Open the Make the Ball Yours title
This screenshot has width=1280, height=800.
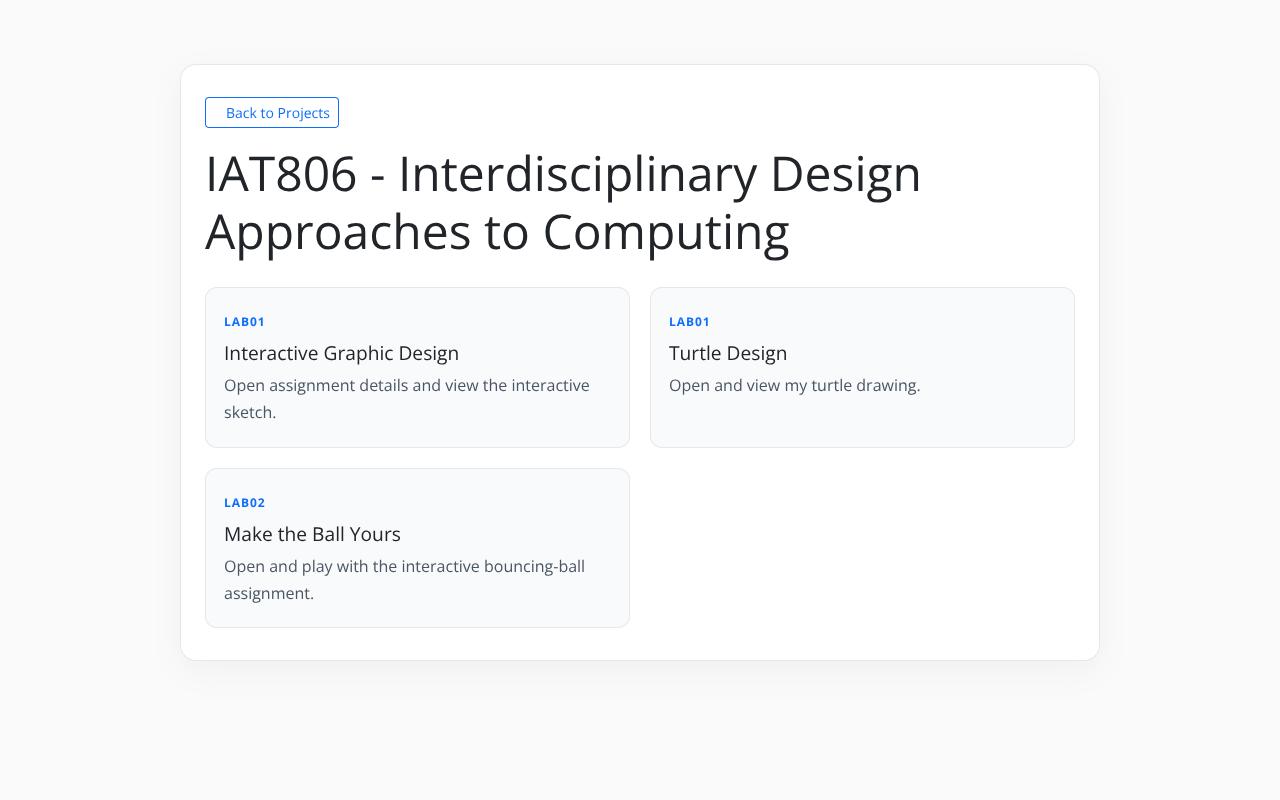coord(312,534)
